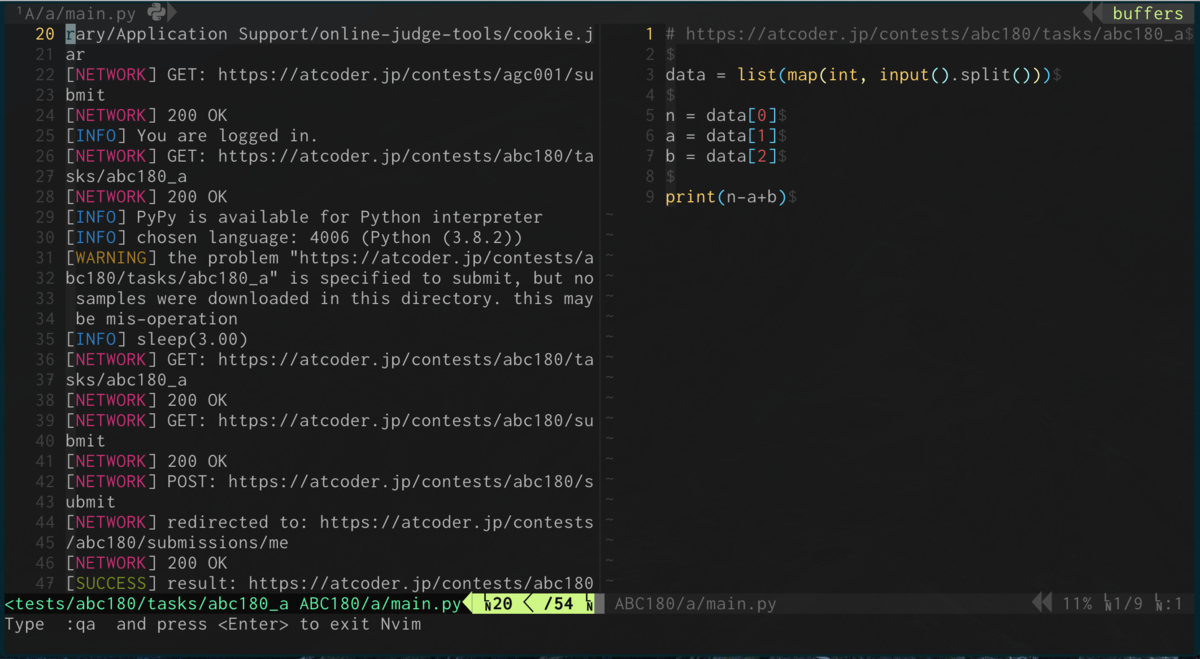
Task: Click the "online-judge-tools/cookie.j" path on line 20
Action: (456, 34)
